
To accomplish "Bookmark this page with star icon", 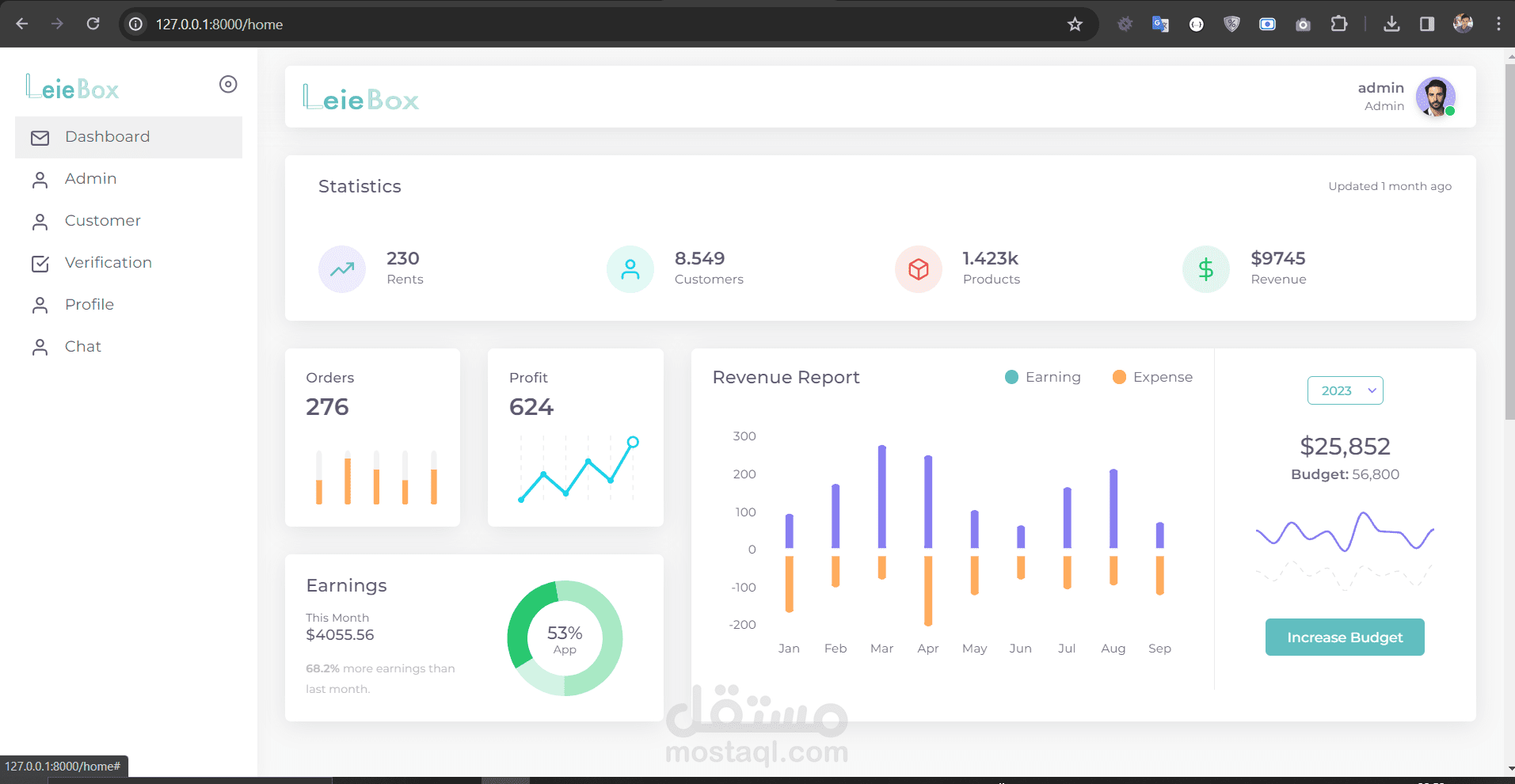I will (1075, 25).
